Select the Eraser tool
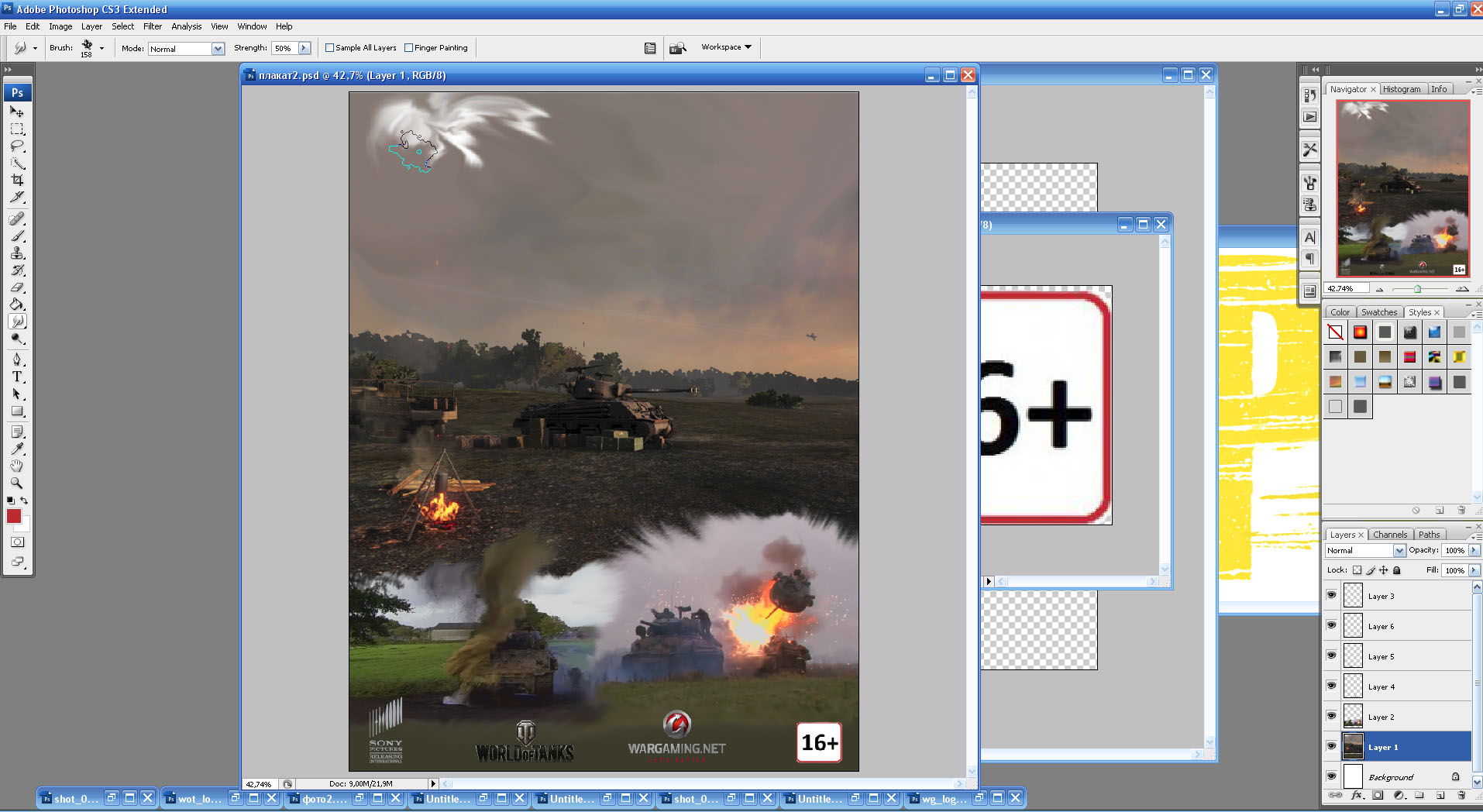 point(17,287)
